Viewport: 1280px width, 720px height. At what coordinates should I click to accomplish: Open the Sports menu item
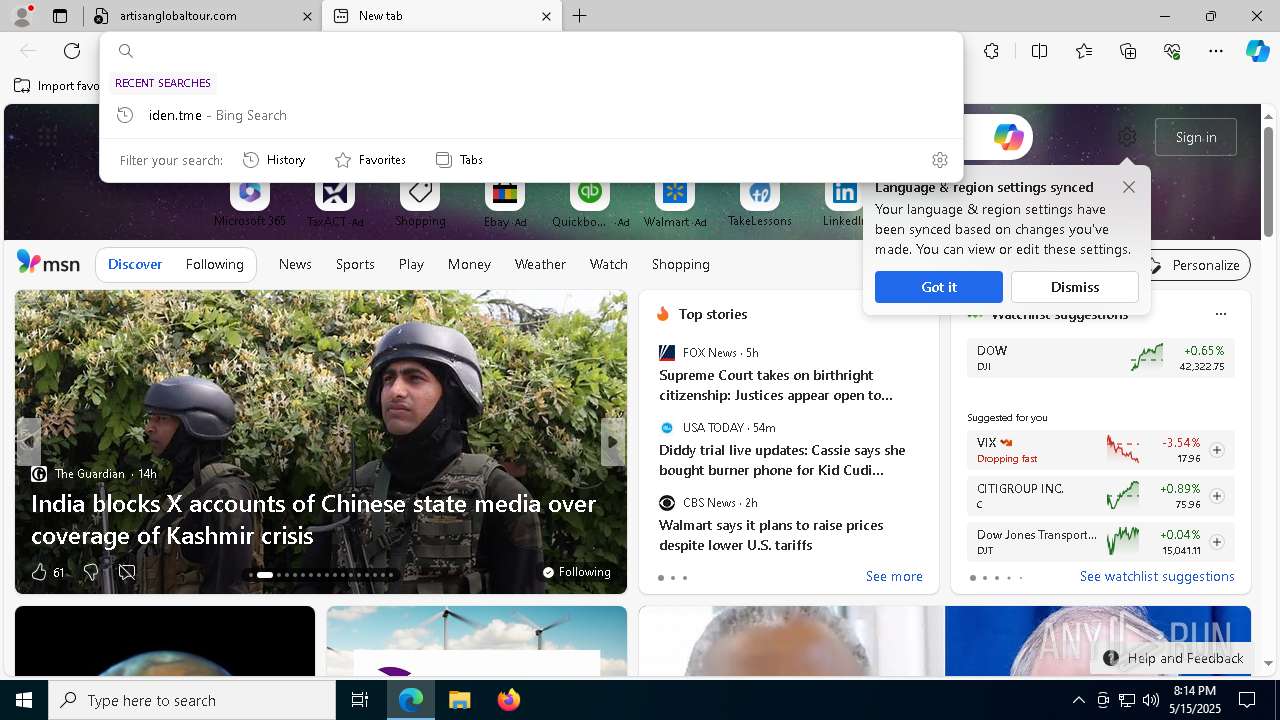pyautogui.click(x=355, y=264)
